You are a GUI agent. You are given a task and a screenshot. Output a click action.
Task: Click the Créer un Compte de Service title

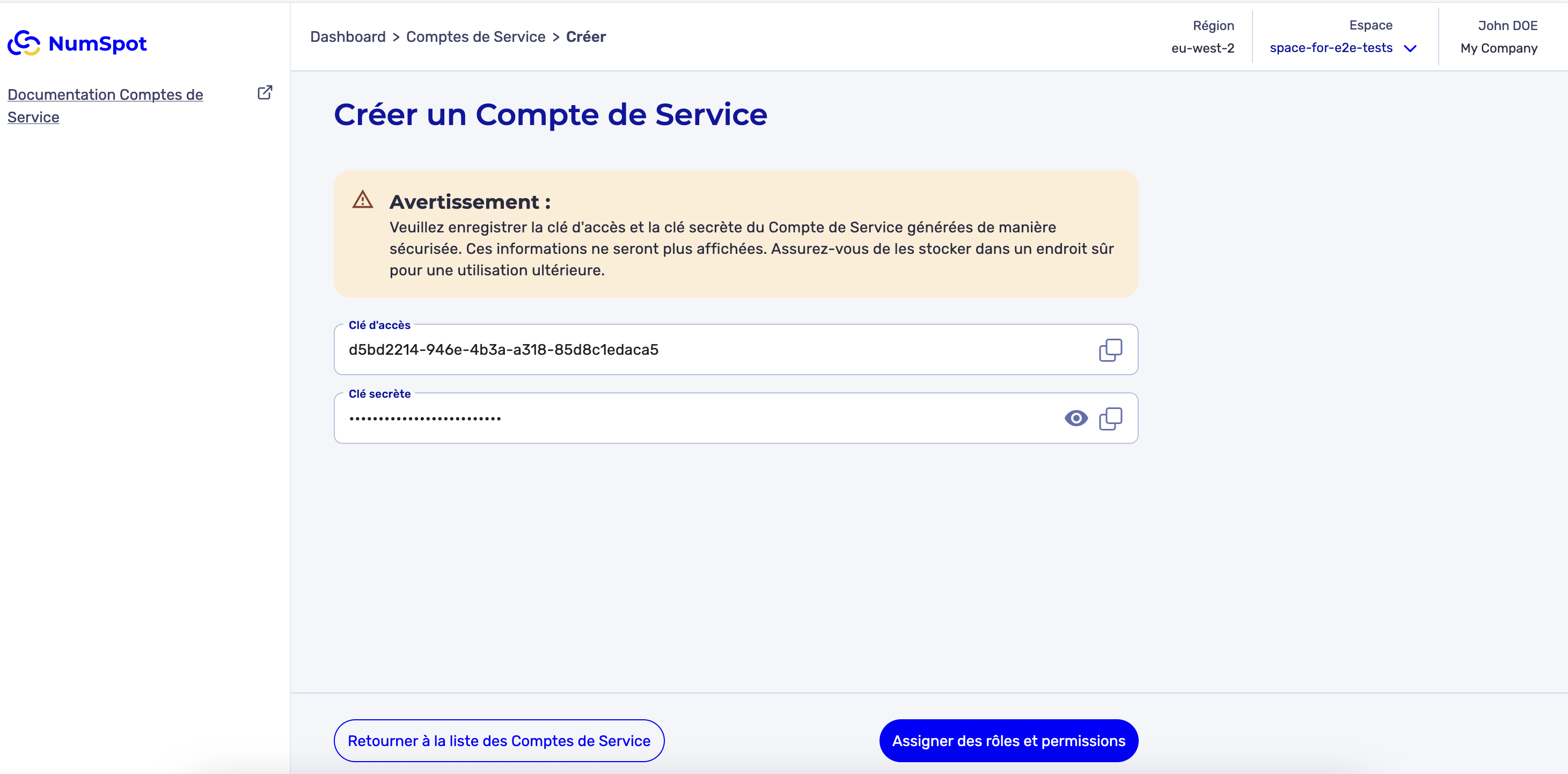[x=550, y=114]
